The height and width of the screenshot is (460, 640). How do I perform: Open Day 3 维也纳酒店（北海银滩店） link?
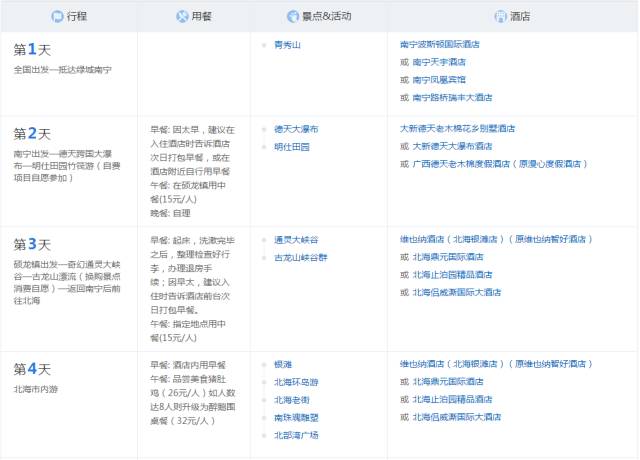click(x=496, y=239)
